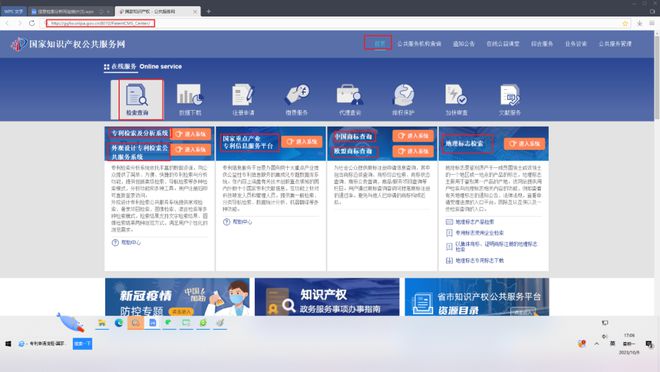The height and width of the screenshot is (372, 660).
Task: Open the 专用标志使用企业检索 link
Action: point(479,233)
